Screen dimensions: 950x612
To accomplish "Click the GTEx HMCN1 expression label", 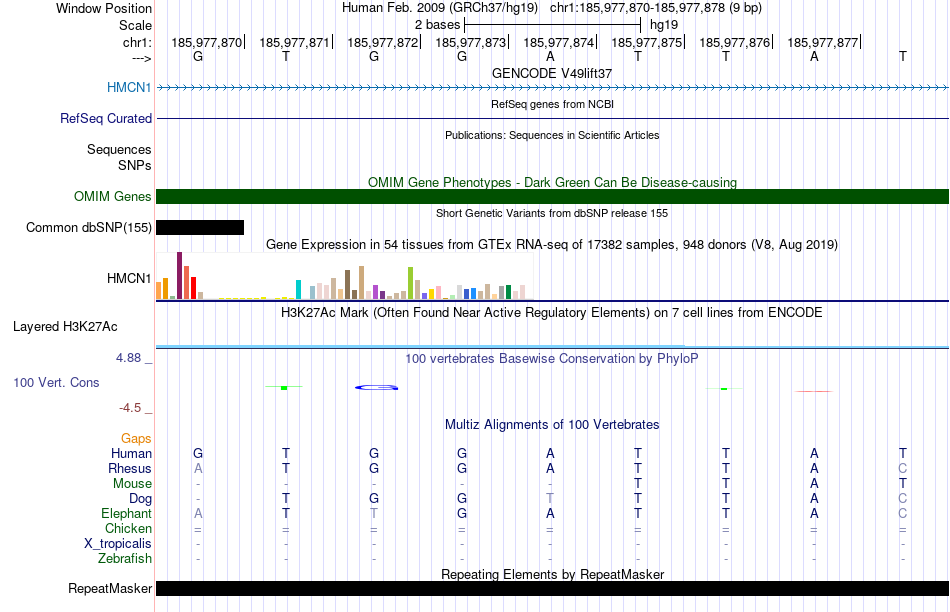I will pos(129,279).
